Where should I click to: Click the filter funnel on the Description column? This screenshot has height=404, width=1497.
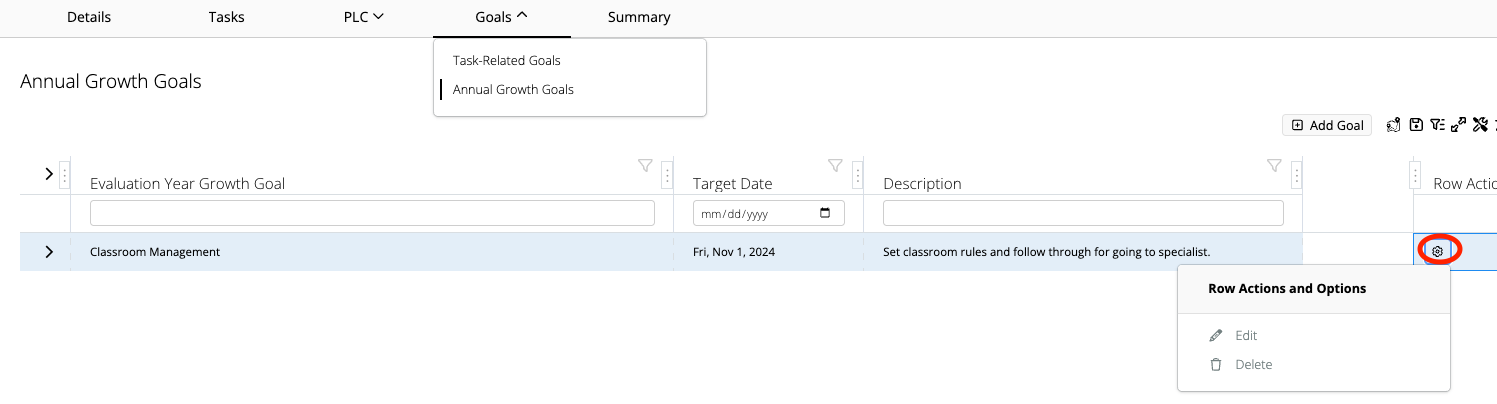click(x=1274, y=165)
